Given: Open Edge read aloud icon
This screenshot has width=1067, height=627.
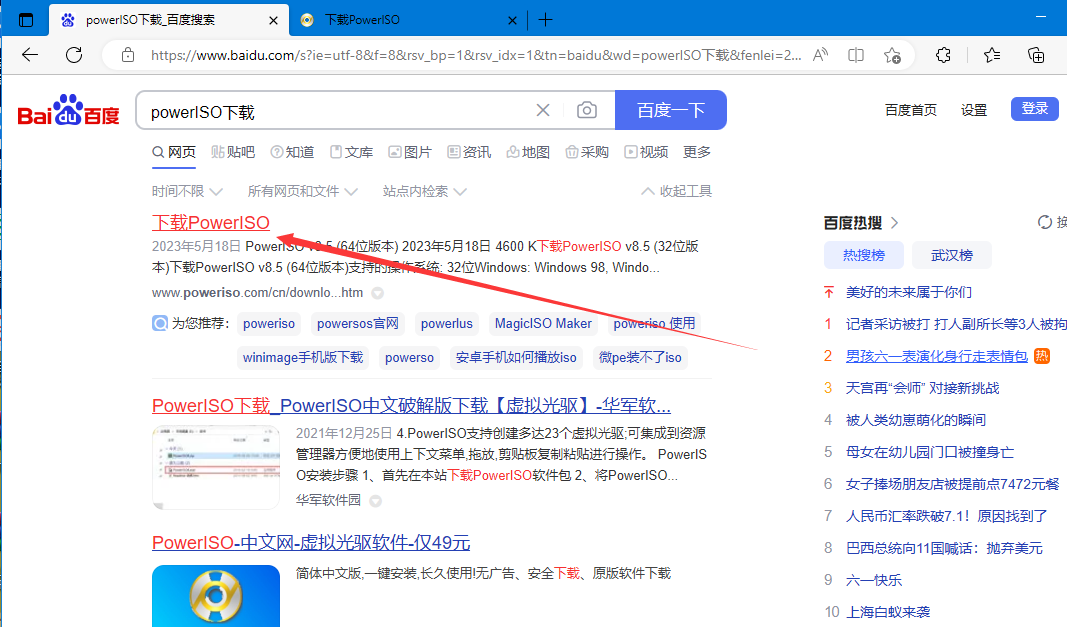Looking at the screenshot, I should point(821,55).
